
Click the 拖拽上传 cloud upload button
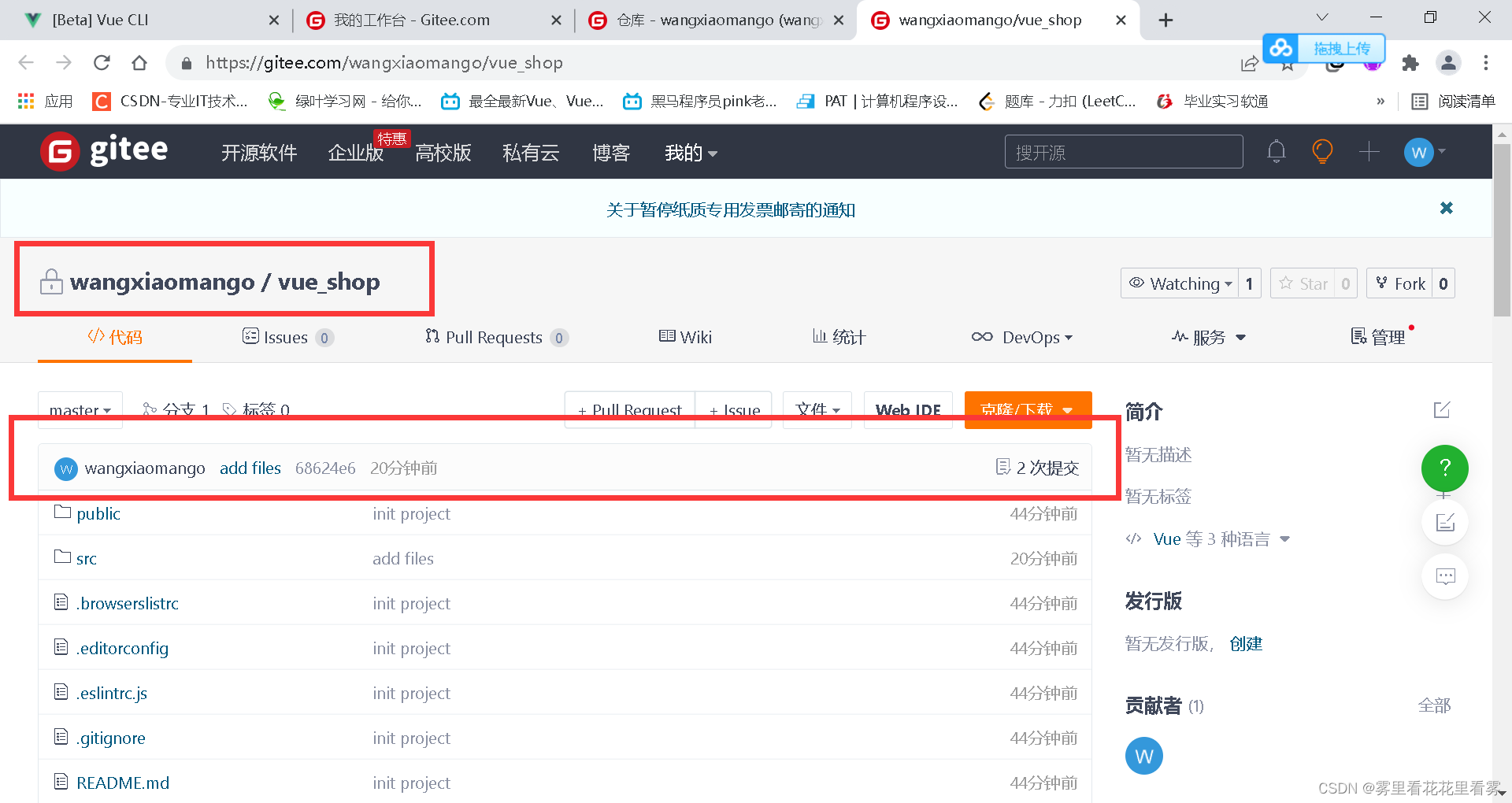tap(1323, 48)
